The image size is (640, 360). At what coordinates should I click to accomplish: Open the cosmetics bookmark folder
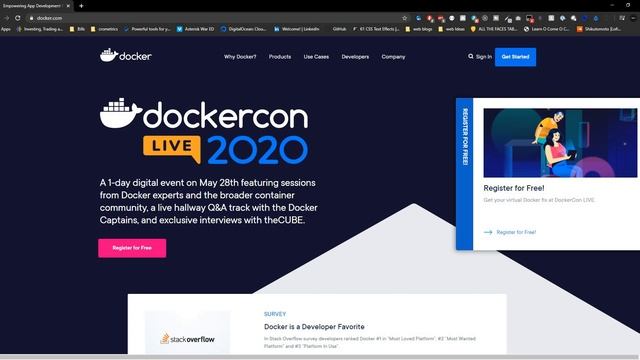click(104, 29)
